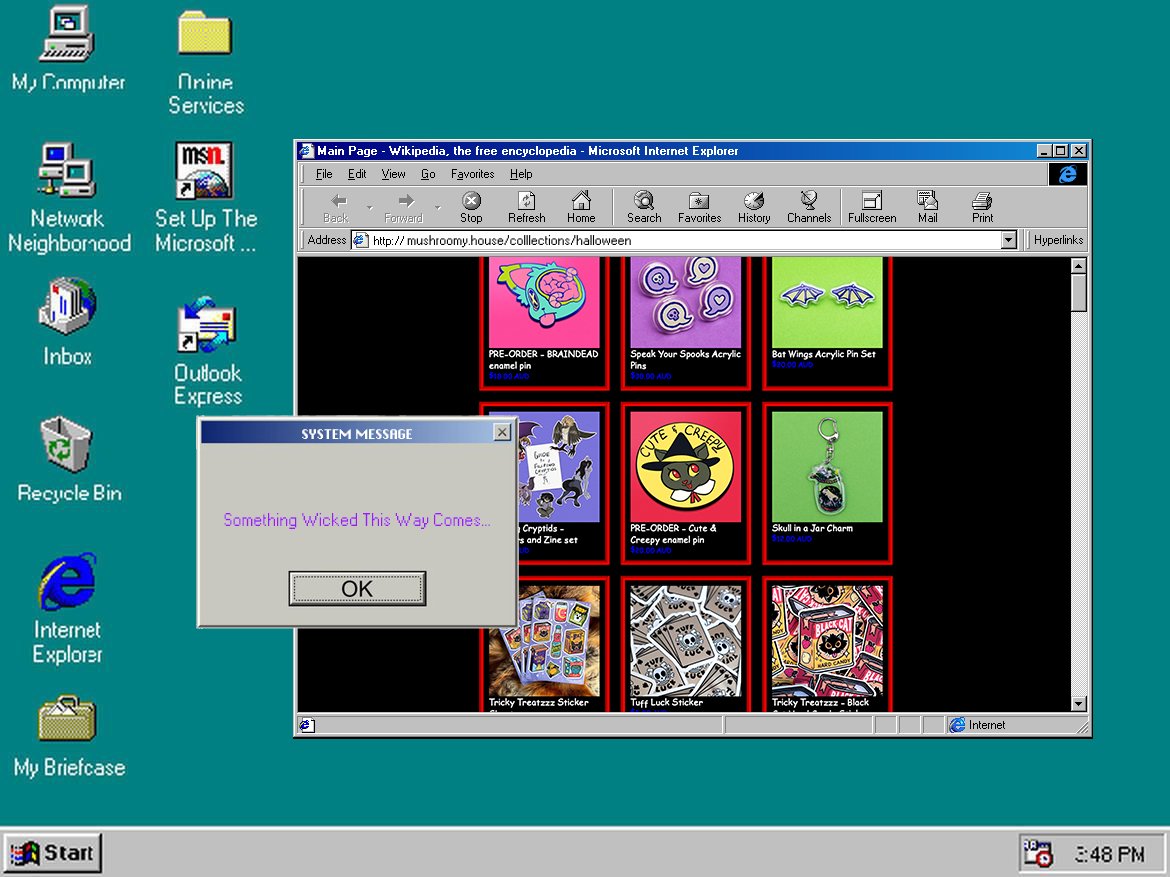Open the Mail toolbar button

927,207
